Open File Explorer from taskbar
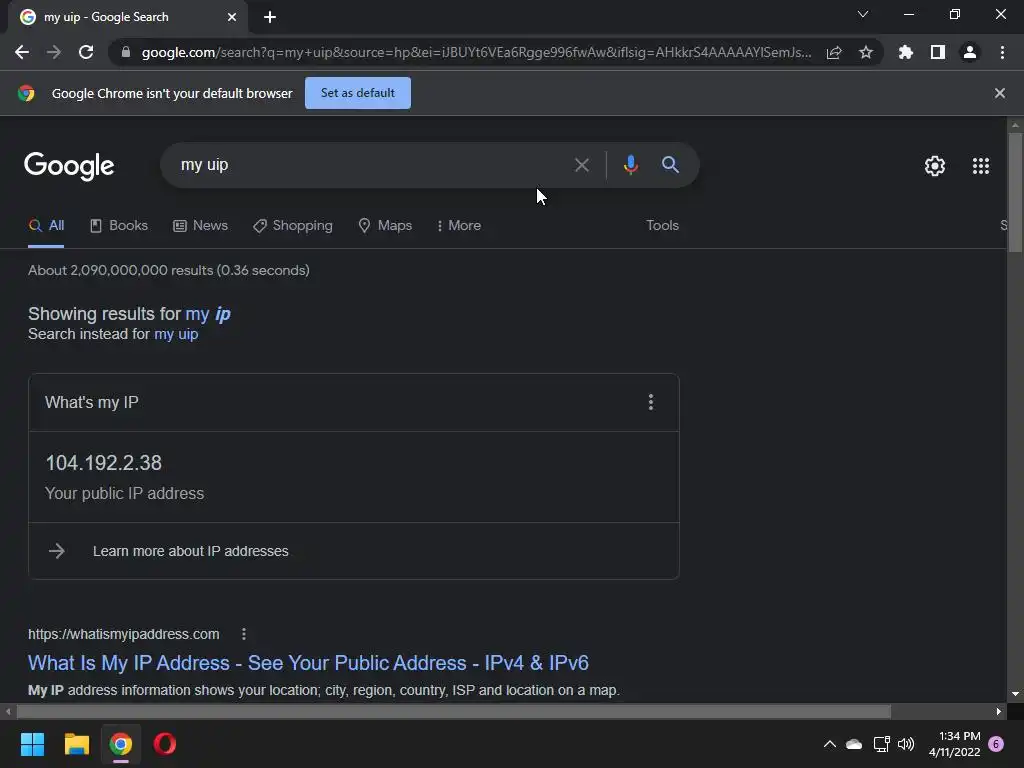 [76, 744]
